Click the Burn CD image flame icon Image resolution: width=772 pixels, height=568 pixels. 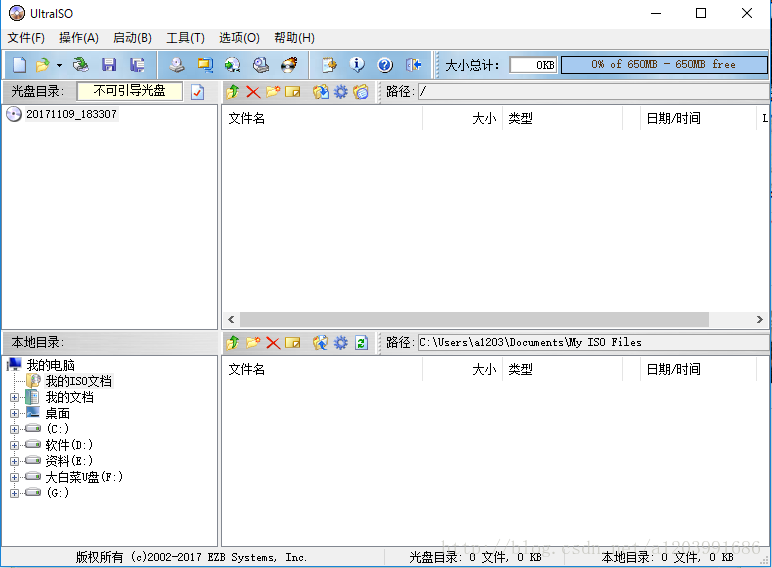pos(289,65)
